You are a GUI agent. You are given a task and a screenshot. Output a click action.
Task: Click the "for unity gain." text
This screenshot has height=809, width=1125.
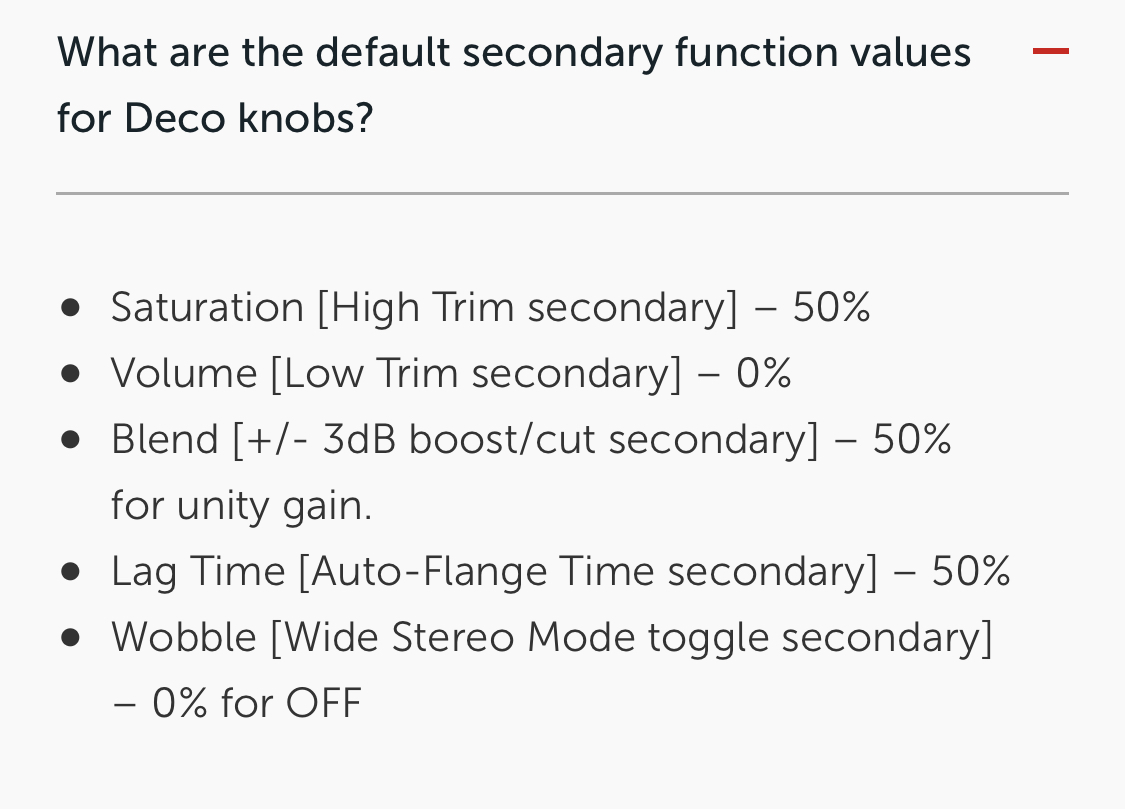pyautogui.click(x=241, y=505)
